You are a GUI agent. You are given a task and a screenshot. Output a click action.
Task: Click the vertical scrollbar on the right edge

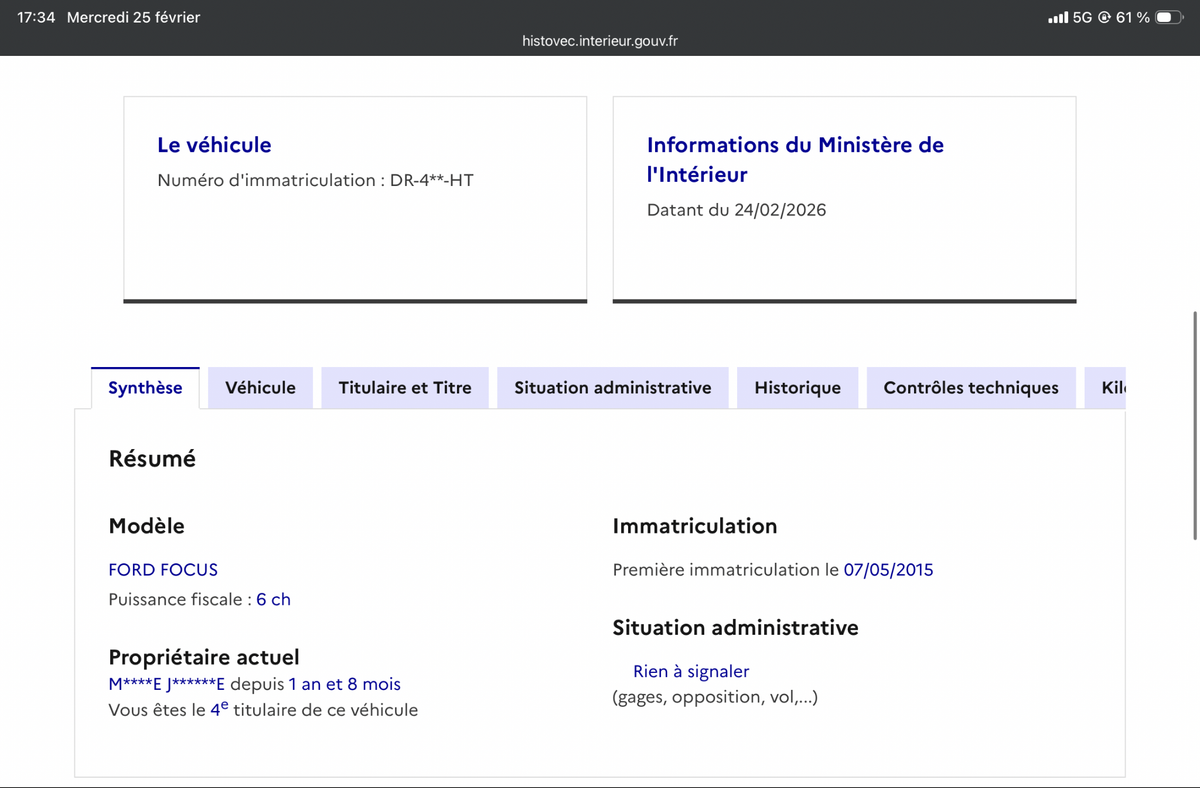pyautogui.click(x=1195, y=425)
